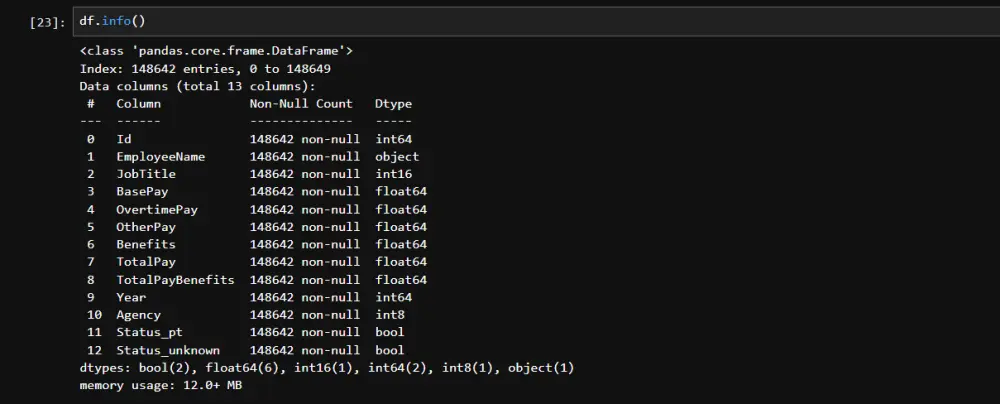Click the 'Dtype' header in the output
Image resolution: width=1000 pixels, height=404 pixels.
coord(393,104)
